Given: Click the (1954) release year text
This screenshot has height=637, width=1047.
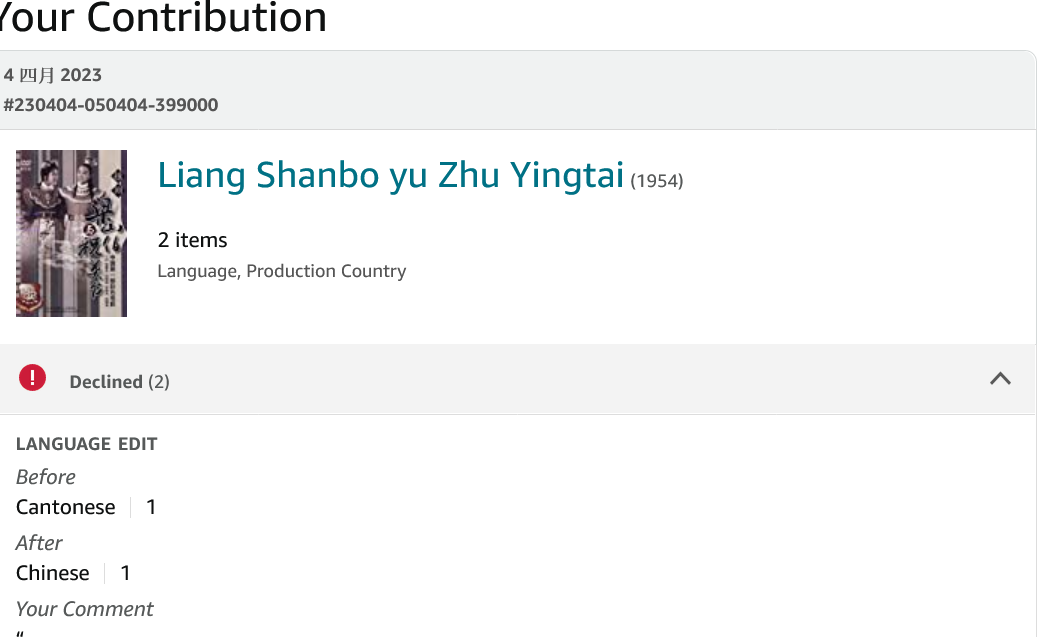Looking at the screenshot, I should coord(657,181).
